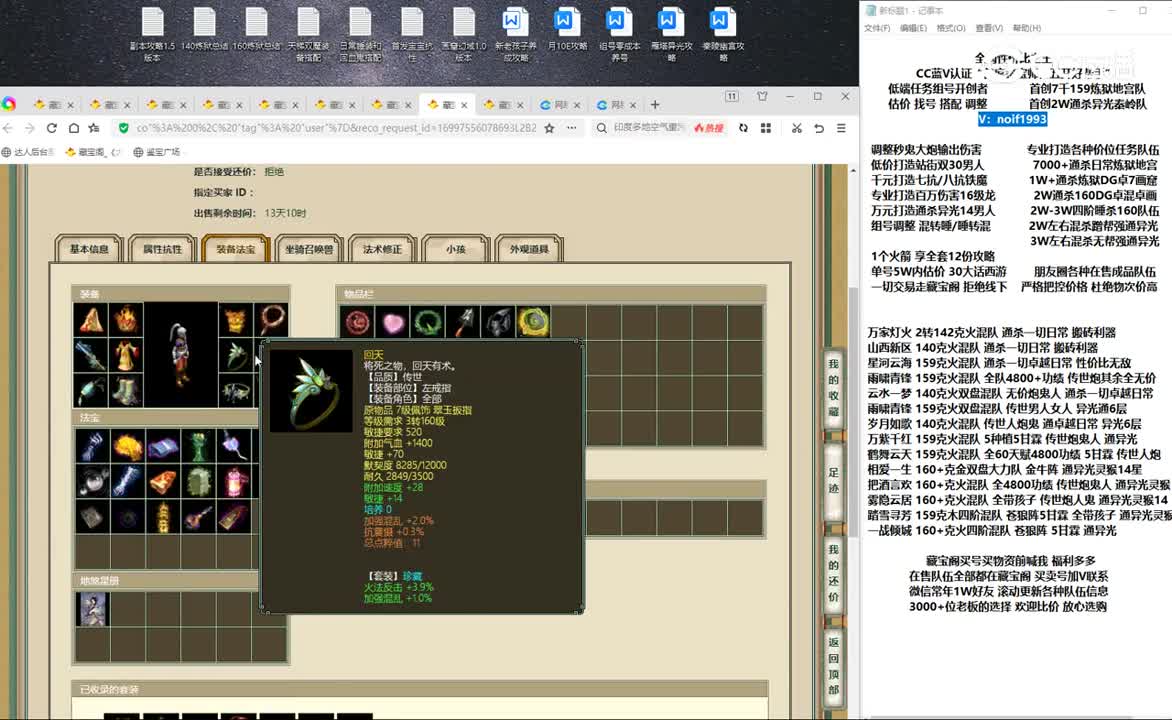Image resolution: width=1172 pixels, height=720 pixels.
Task: Click the green jade seal treasure icon
Action: [199, 481]
